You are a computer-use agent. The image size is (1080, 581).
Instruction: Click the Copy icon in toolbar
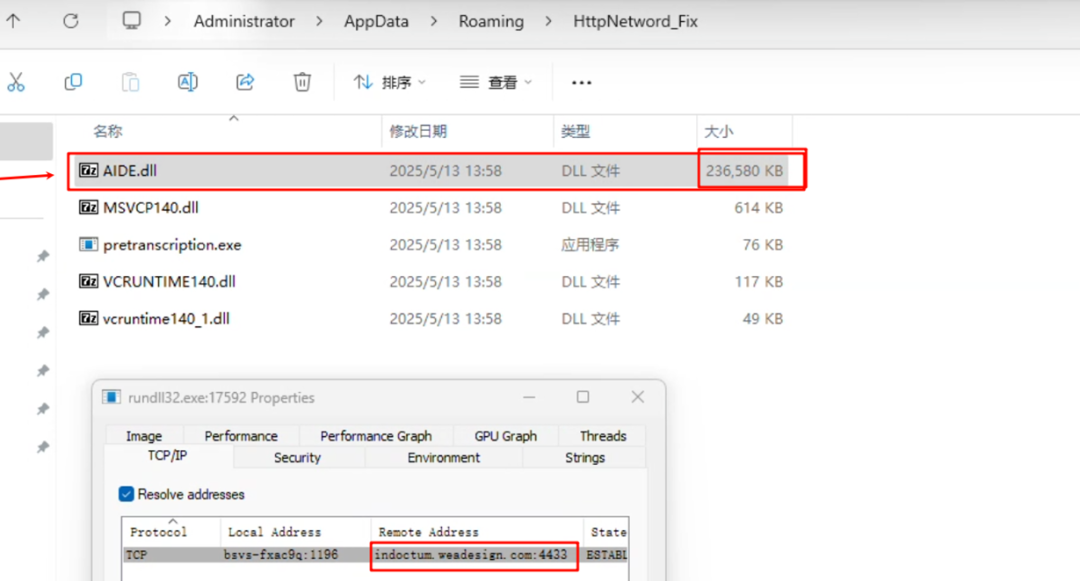click(x=73, y=82)
